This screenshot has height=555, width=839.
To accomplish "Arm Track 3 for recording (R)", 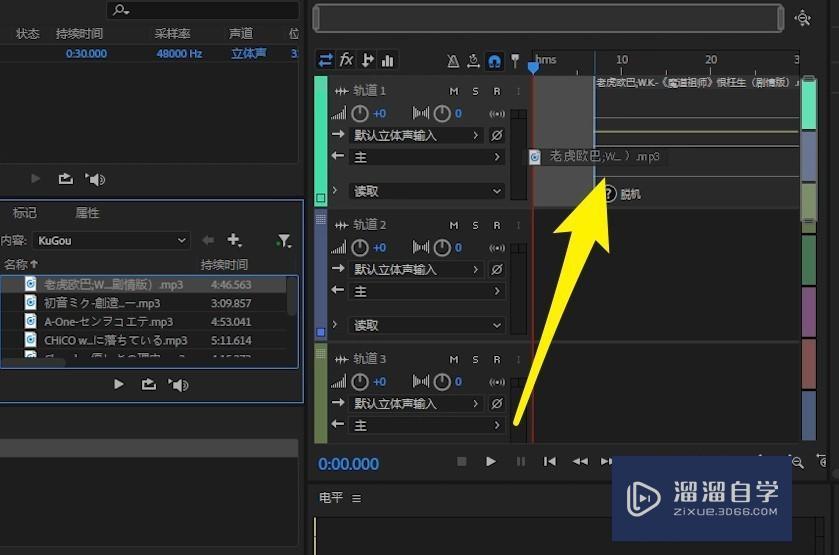I will click(x=497, y=360).
